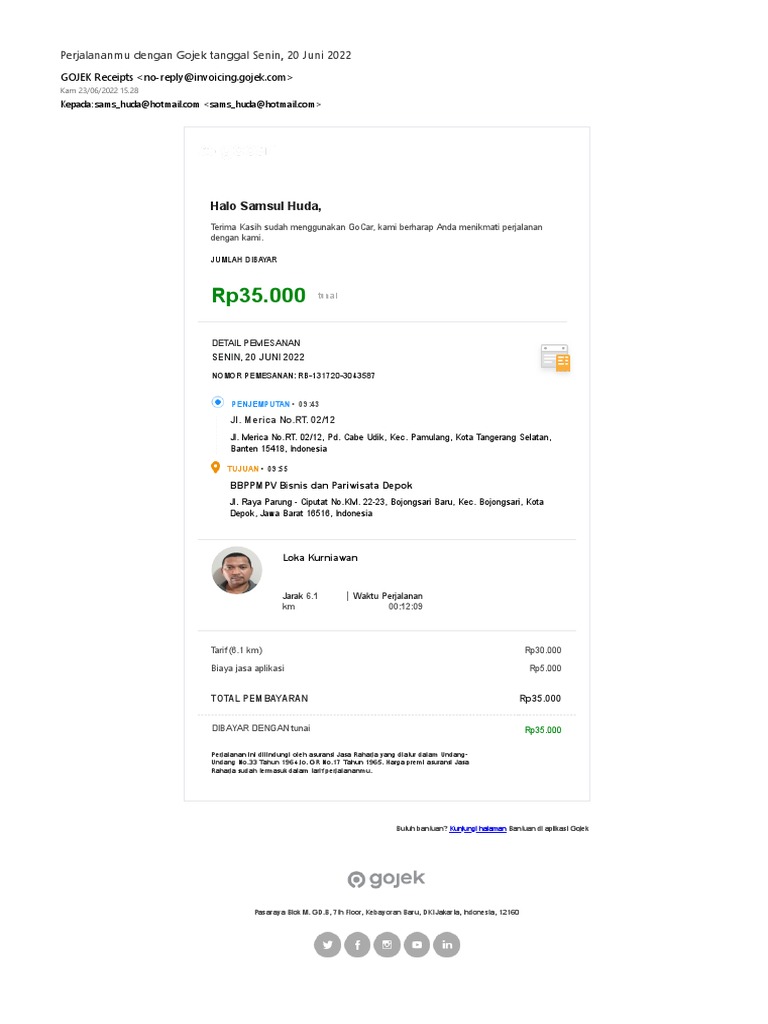Click the TUJUAN destination label
Viewport: 768px width, 1024px height.
click(x=243, y=469)
